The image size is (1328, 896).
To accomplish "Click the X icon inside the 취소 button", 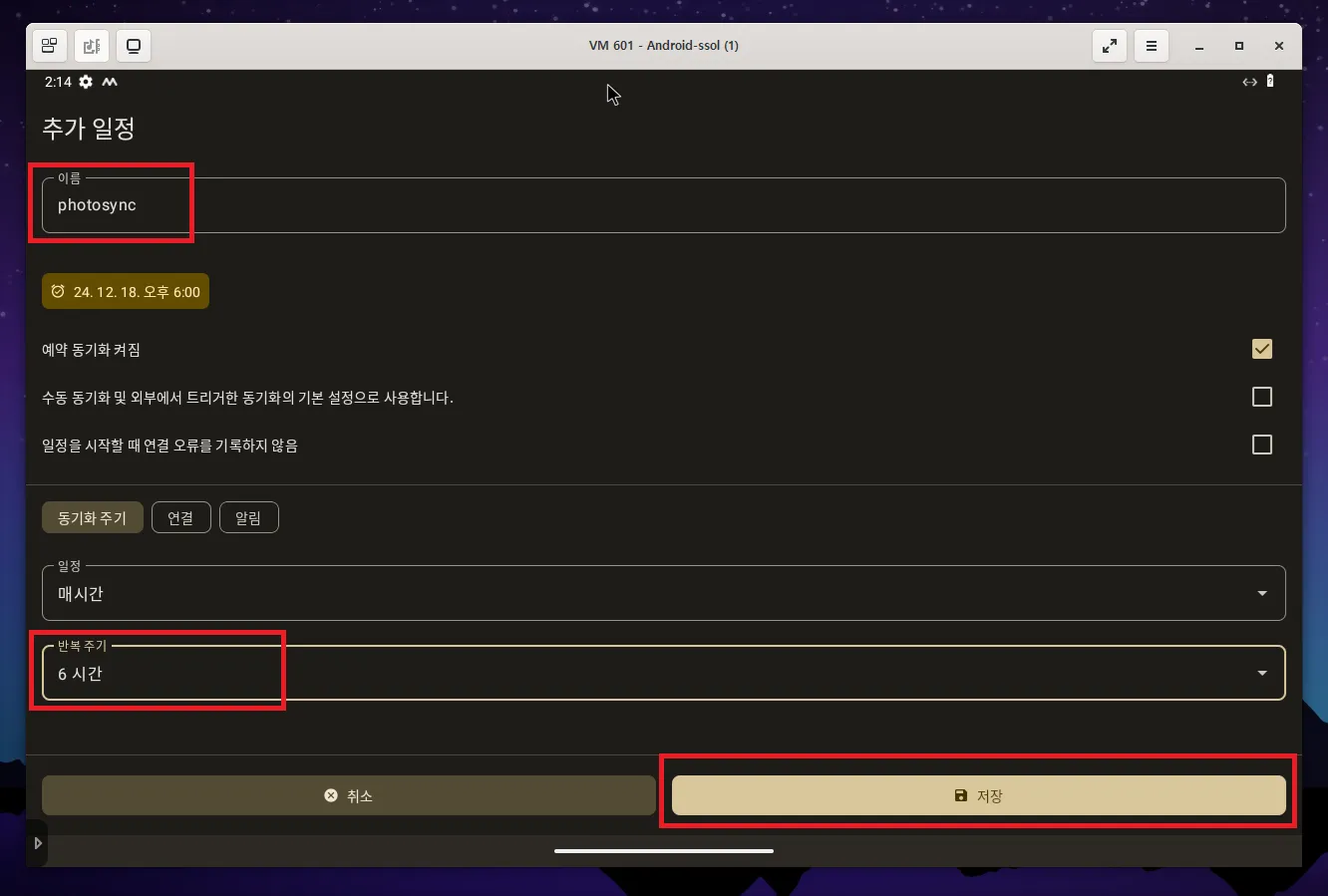I will coord(331,795).
